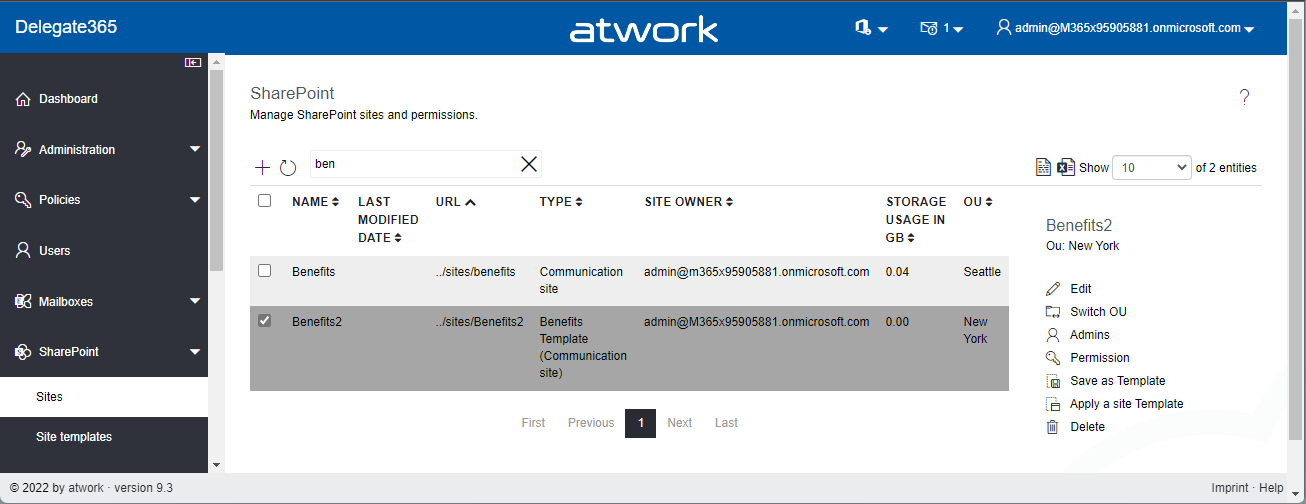Click the refresh list icon
This screenshot has height=504, width=1306.
click(x=288, y=167)
